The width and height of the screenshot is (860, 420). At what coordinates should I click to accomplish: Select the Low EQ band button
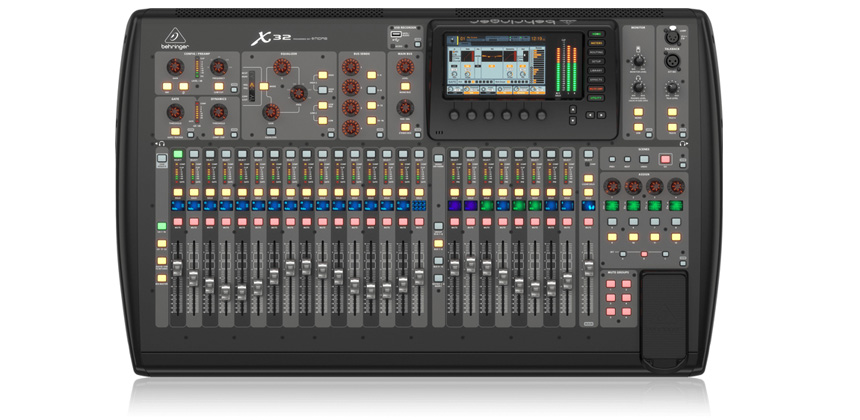[x=322, y=120]
